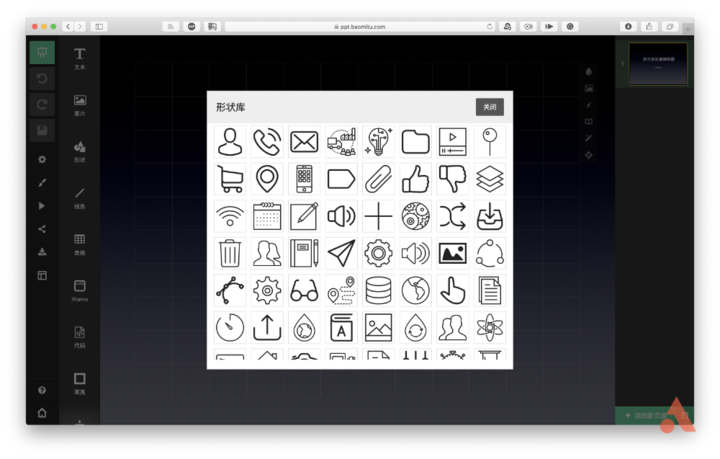Screen dimensions: 720x459
Task: Save the presentation with floppy icon
Action: [x=42, y=131]
